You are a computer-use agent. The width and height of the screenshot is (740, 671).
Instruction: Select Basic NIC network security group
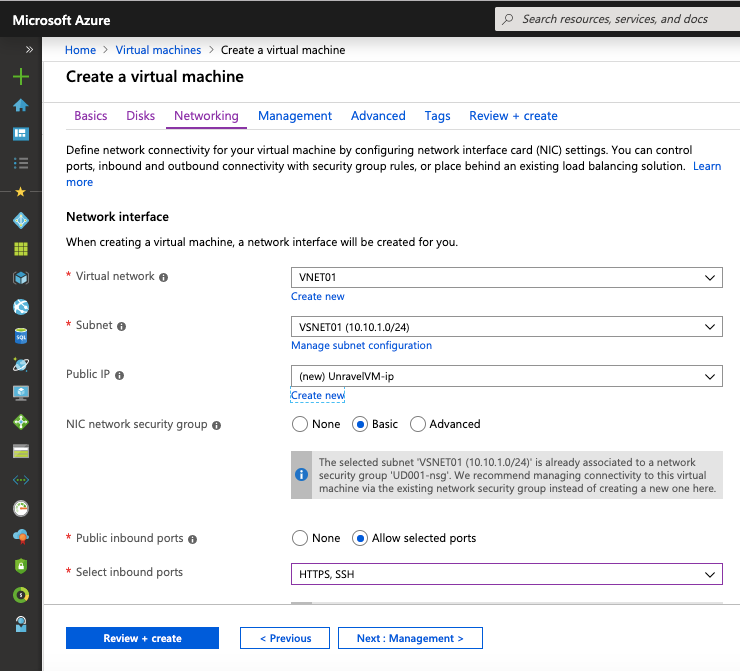[x=360, y=424]
